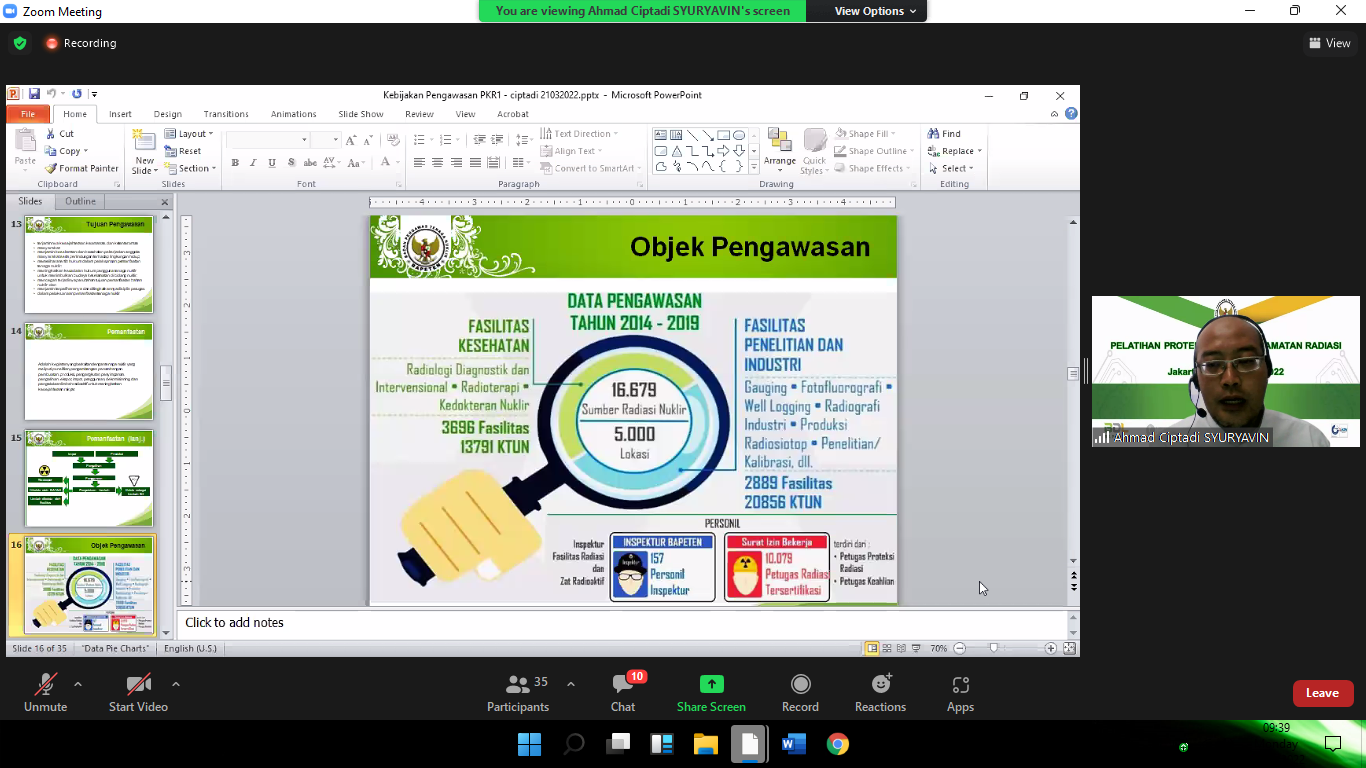
Task: Open the Shape Outline dropdown
Action: [x=873, y=151]
